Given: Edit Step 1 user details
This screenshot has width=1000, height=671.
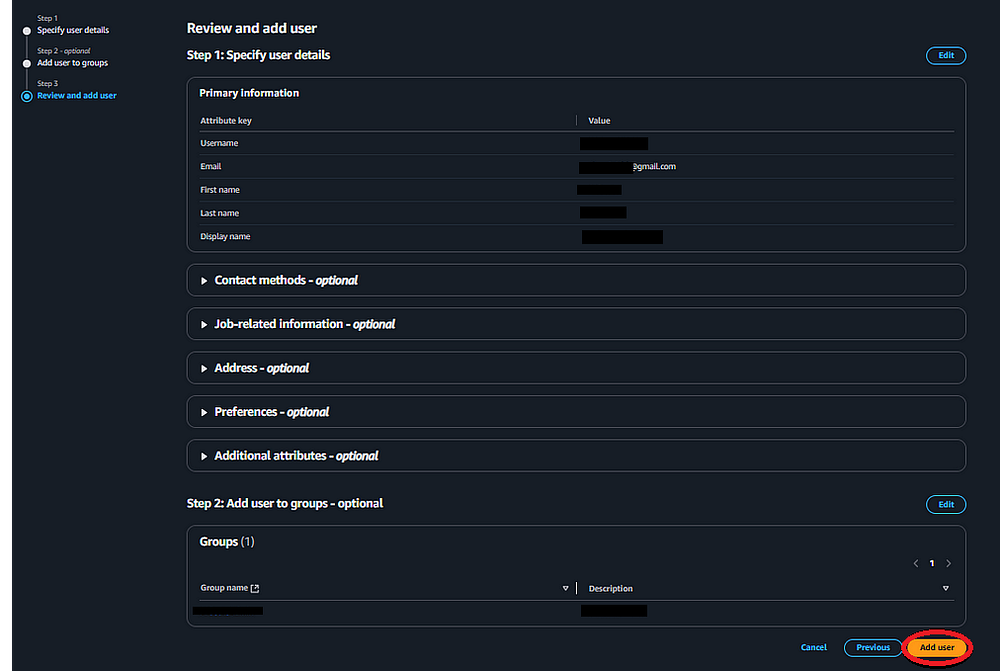Looking at the screenshot, I should [x=946, y=56].
